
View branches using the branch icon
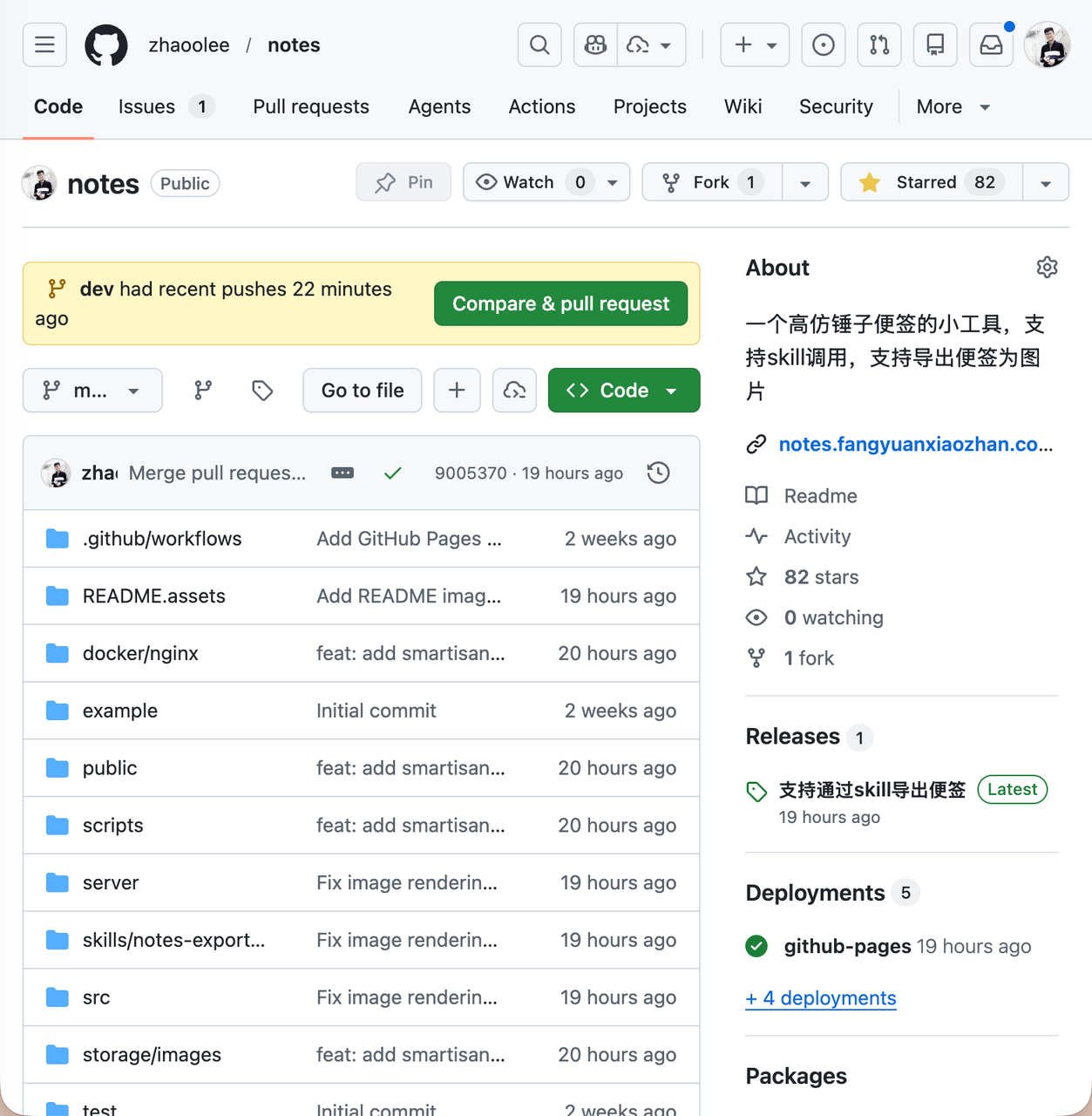click(x=203, y=391)
